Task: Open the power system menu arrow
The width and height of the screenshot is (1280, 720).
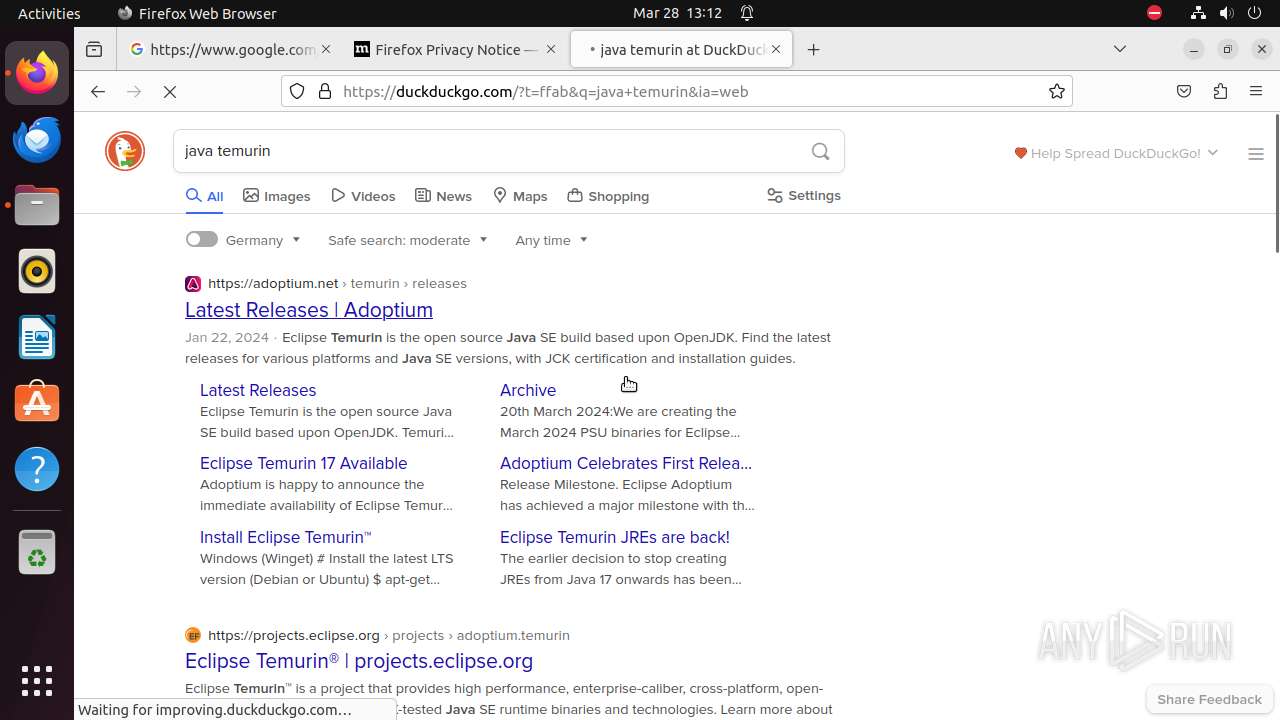Action: click(x=1254, y=13)
